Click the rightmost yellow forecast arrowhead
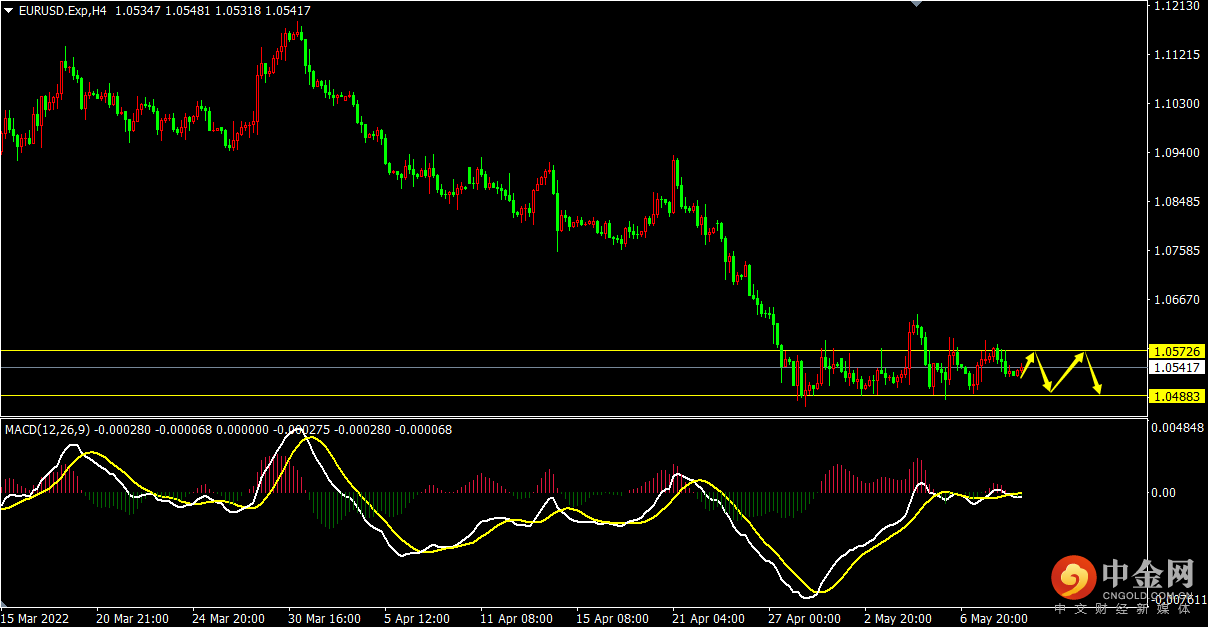Viewport: 1208px width, 627px height. click(1098, 388)
